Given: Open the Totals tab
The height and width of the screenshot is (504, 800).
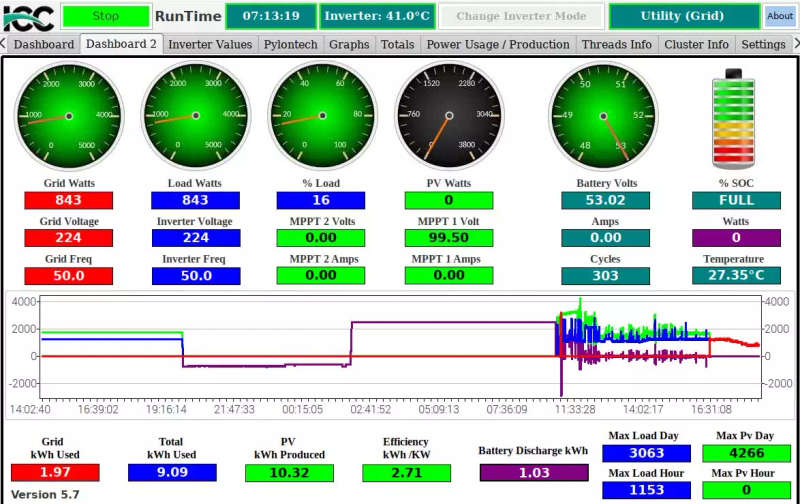Looking at the screenshot, I should (x=397, y=44).
